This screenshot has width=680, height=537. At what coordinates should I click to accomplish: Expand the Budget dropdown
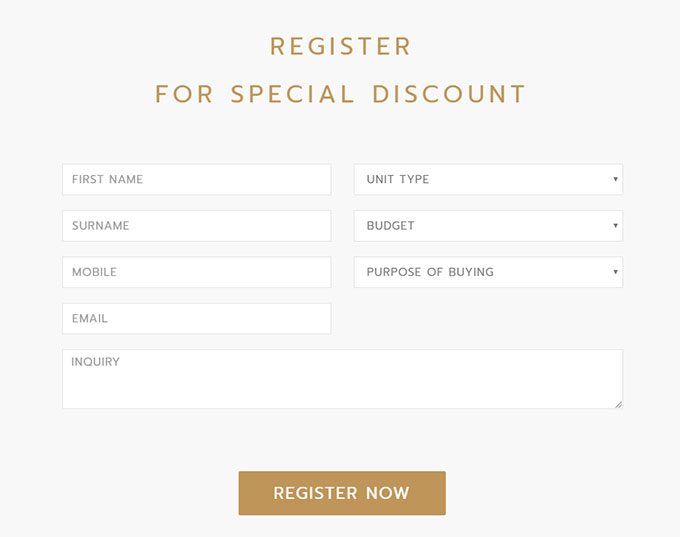click(x=488, y=226)
